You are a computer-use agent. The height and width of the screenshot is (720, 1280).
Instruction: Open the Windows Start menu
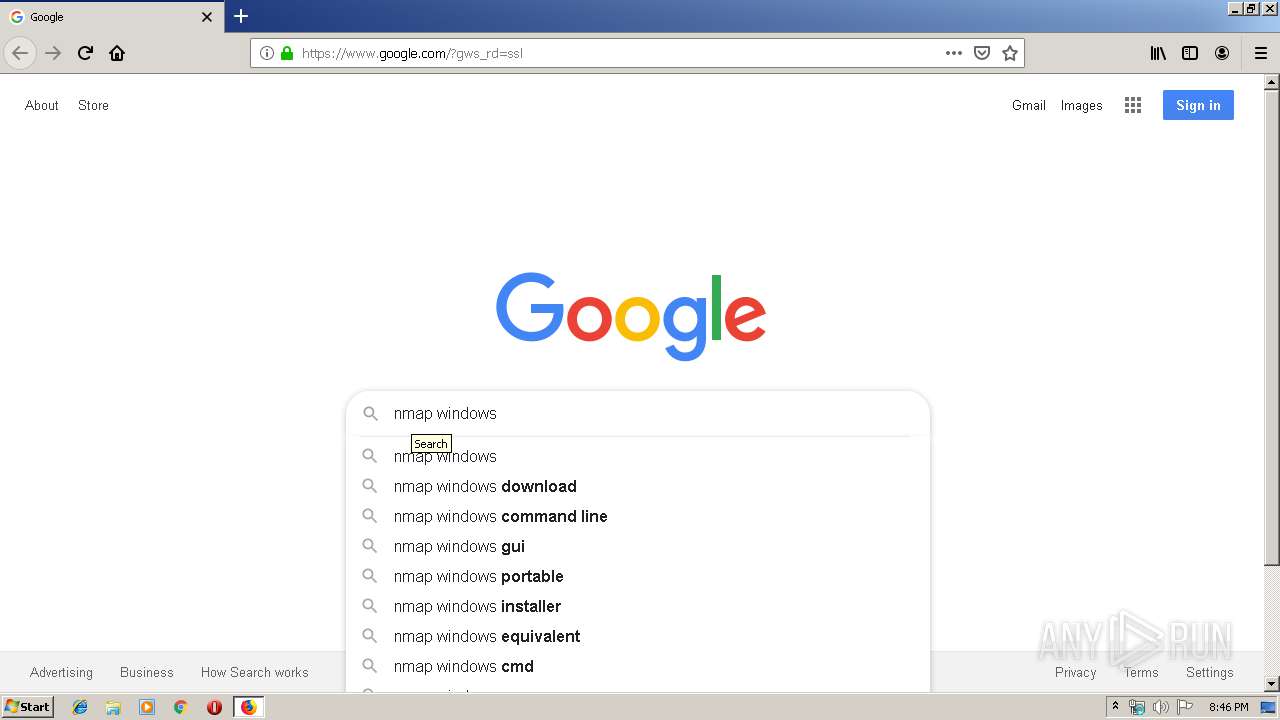click(x=28, y=707)
